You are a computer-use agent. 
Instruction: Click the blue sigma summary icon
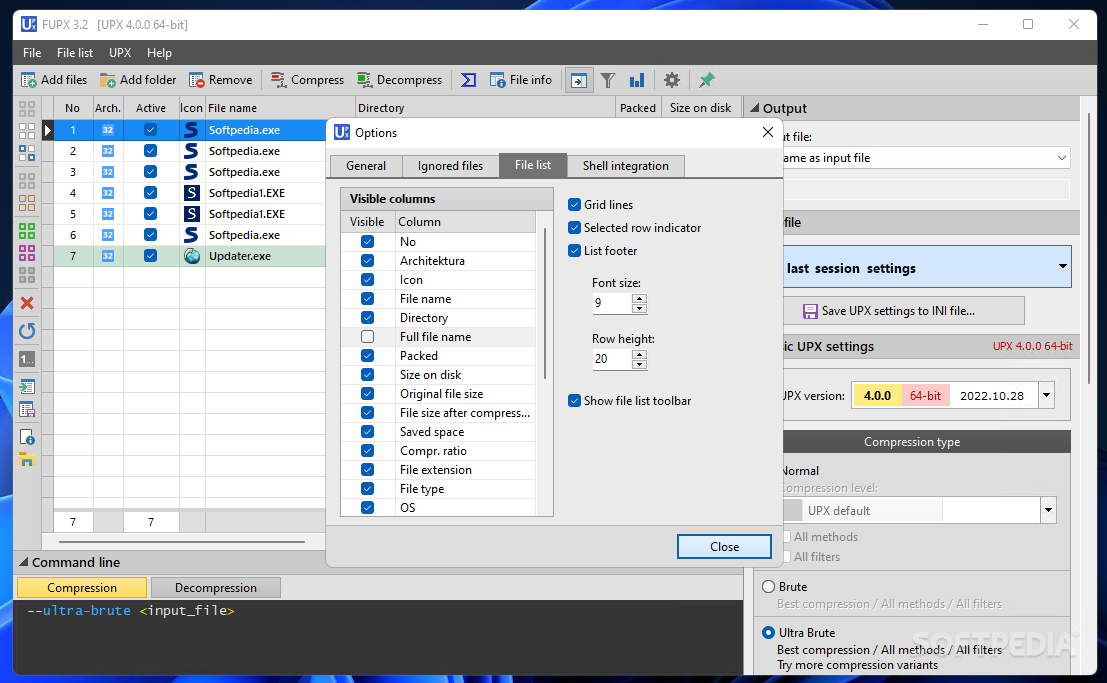pos(468,81)
